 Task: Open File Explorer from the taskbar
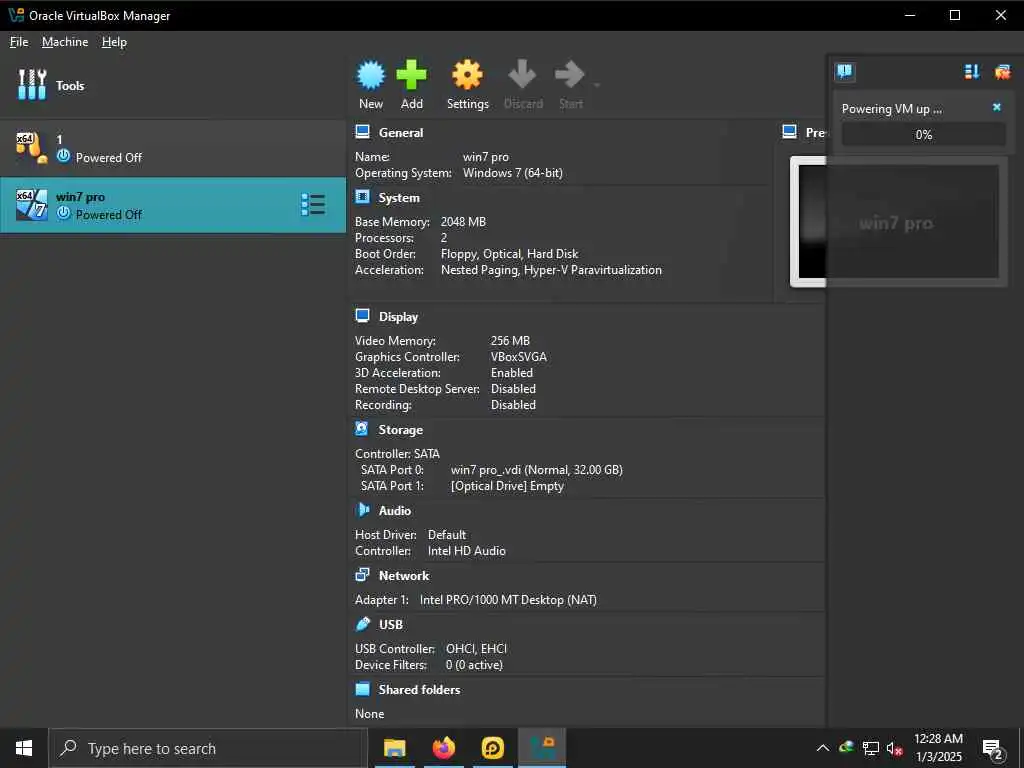click(x=394, y=748)
